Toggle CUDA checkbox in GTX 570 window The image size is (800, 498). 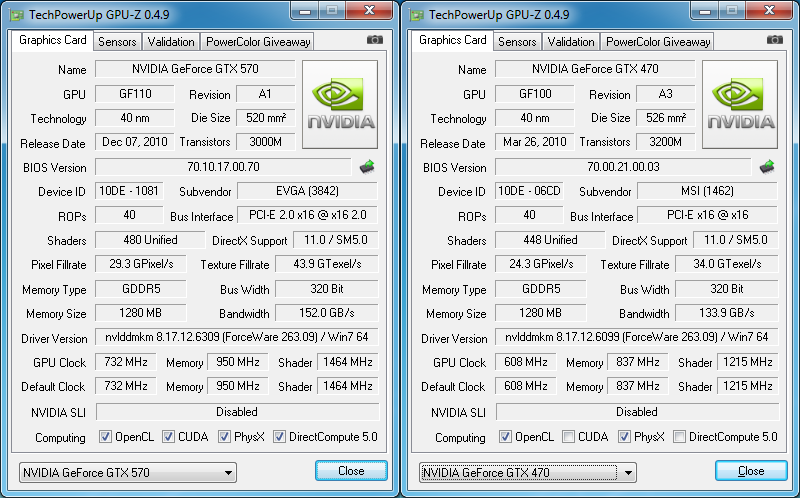tap(168, 437)
